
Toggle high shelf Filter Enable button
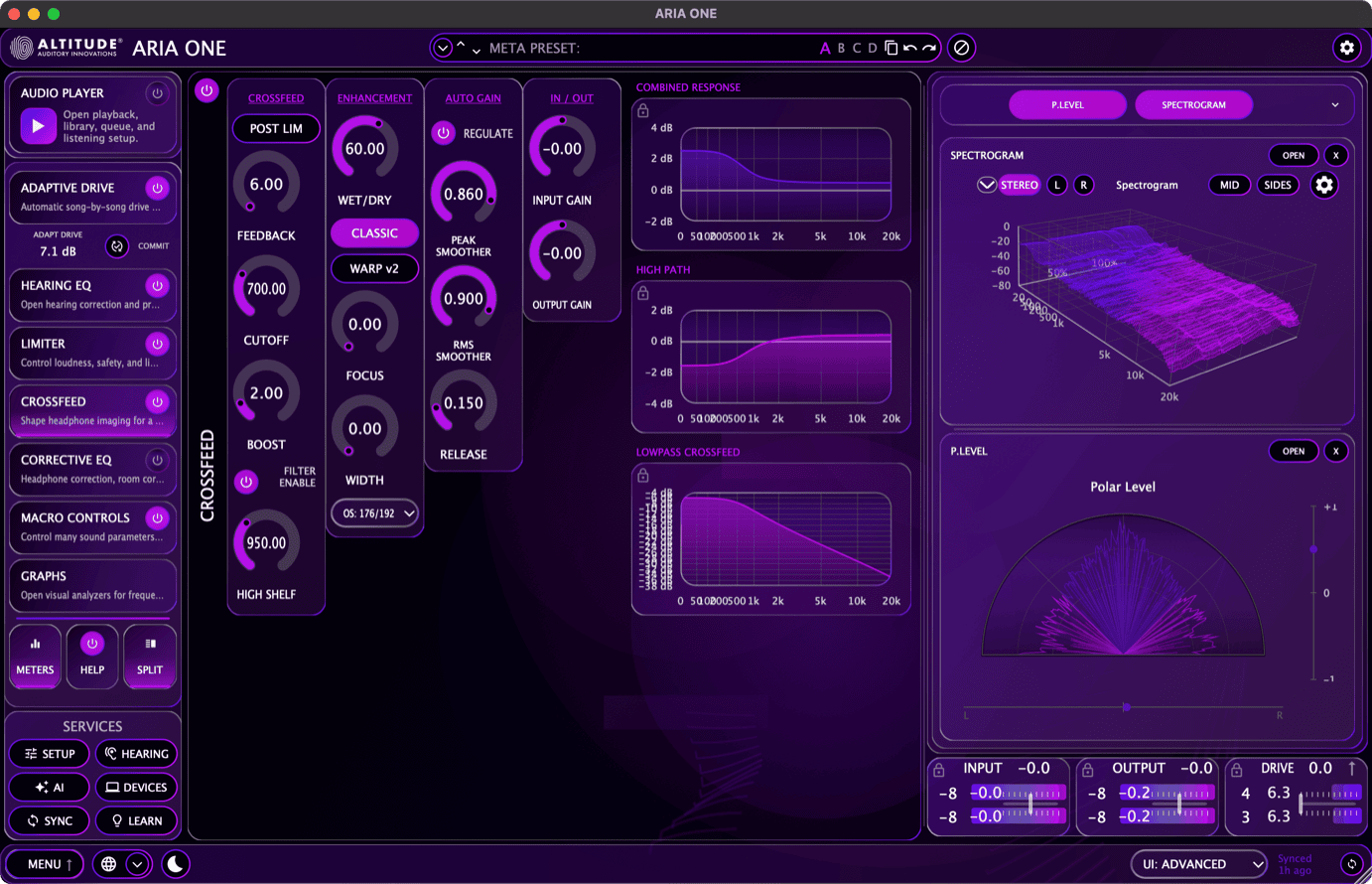(246, 482)
